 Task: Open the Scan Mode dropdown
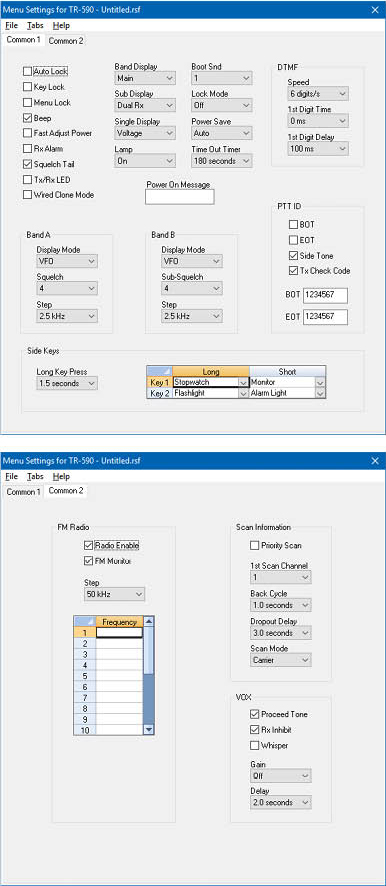tap(281, 660)
